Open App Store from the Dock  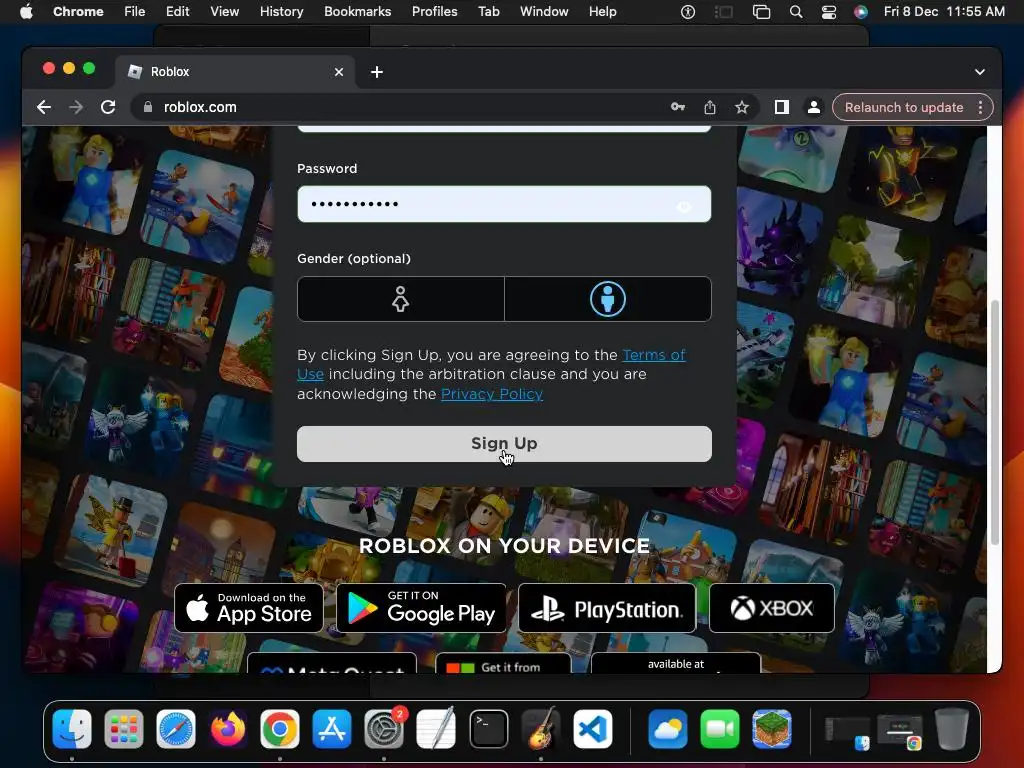(x=332, y=729)
